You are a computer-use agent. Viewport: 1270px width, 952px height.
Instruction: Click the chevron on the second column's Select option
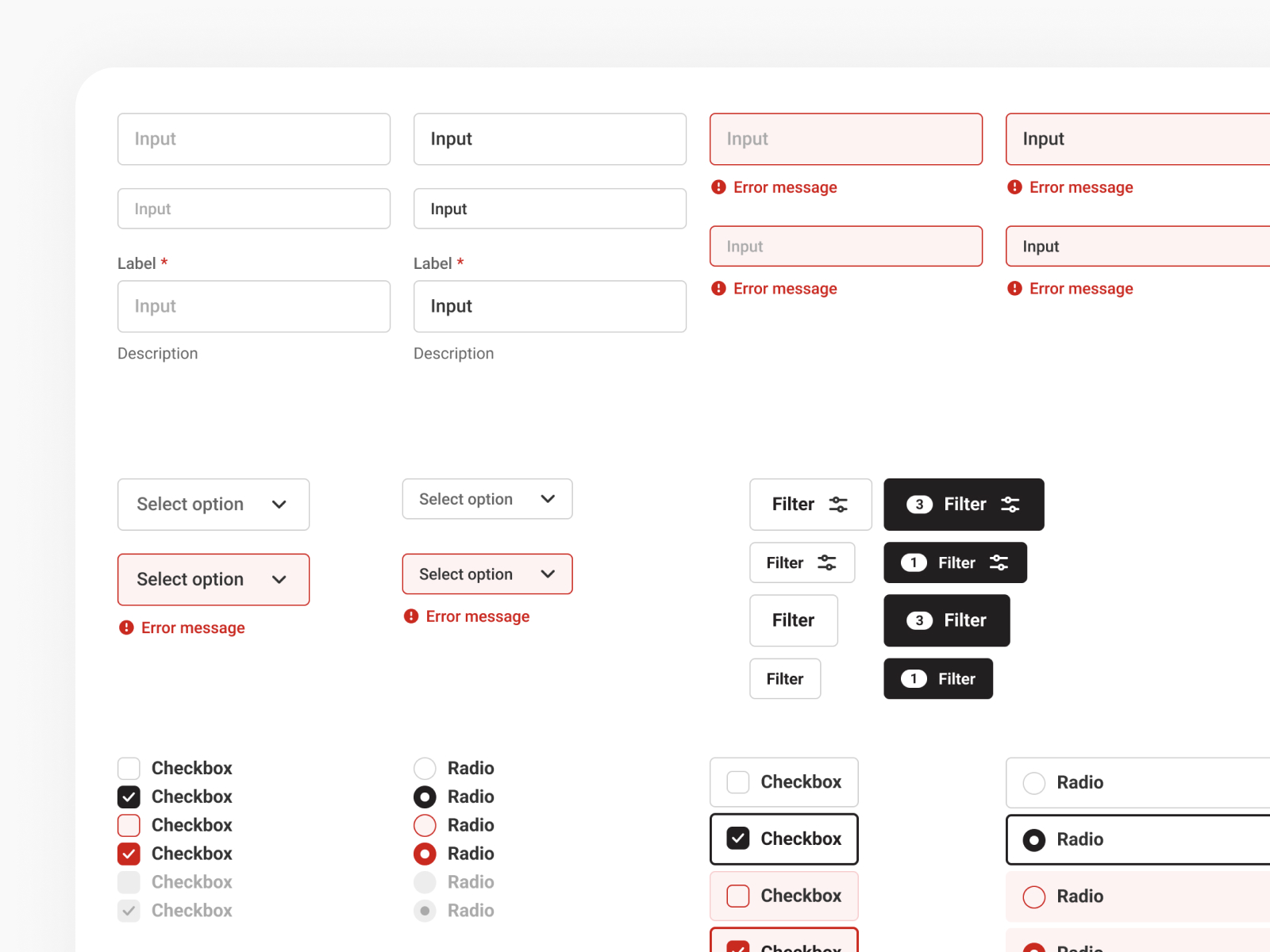tap(548, 499)
